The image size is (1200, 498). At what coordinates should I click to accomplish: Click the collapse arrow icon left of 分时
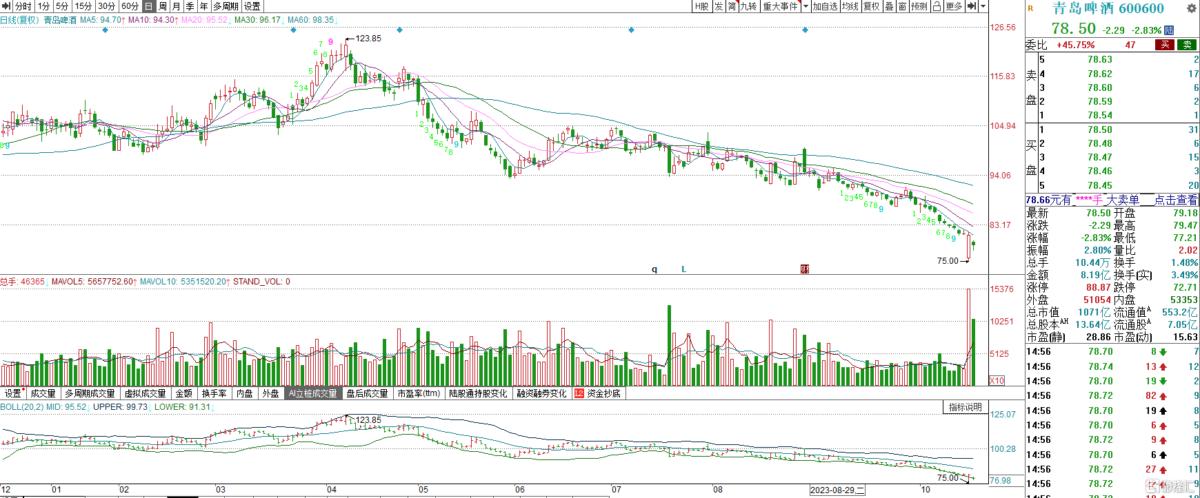click(x=6, y=6)
